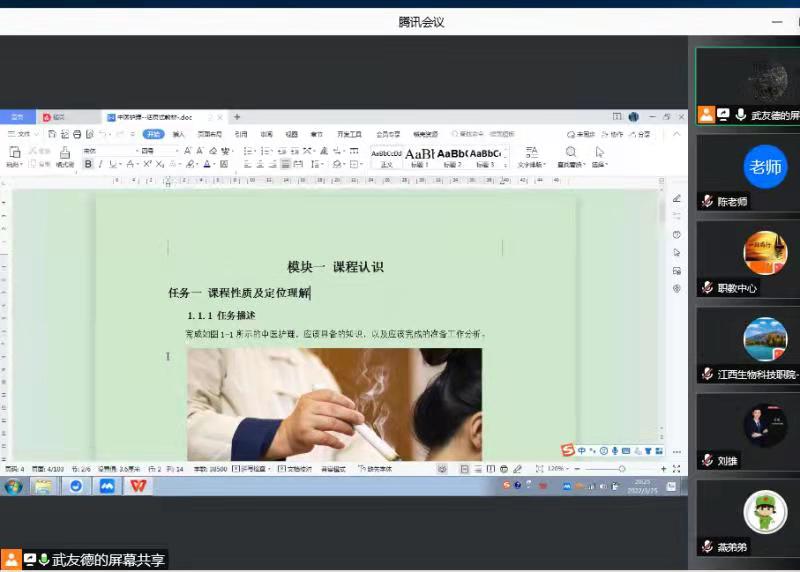
Task: Toggle underline formatting in the ribbon
Action: click(x=112, y=164)
